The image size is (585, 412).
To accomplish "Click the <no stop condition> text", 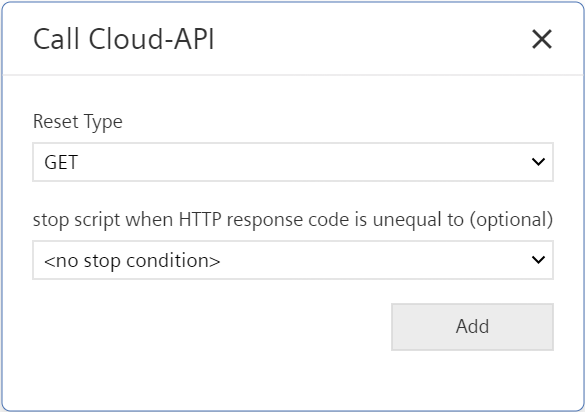I will tap(132, 260).
